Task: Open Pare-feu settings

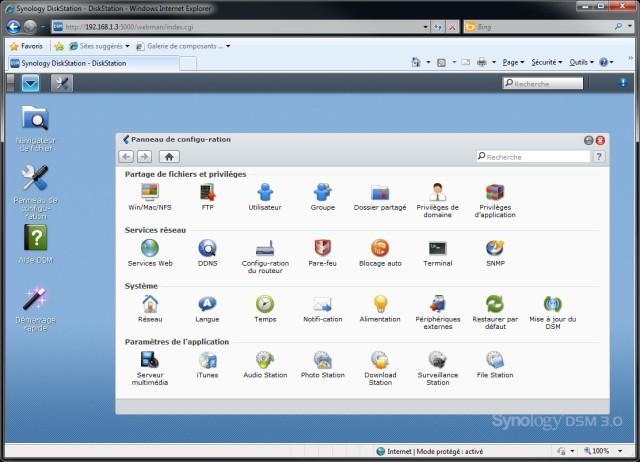Action: coord(322,253)
